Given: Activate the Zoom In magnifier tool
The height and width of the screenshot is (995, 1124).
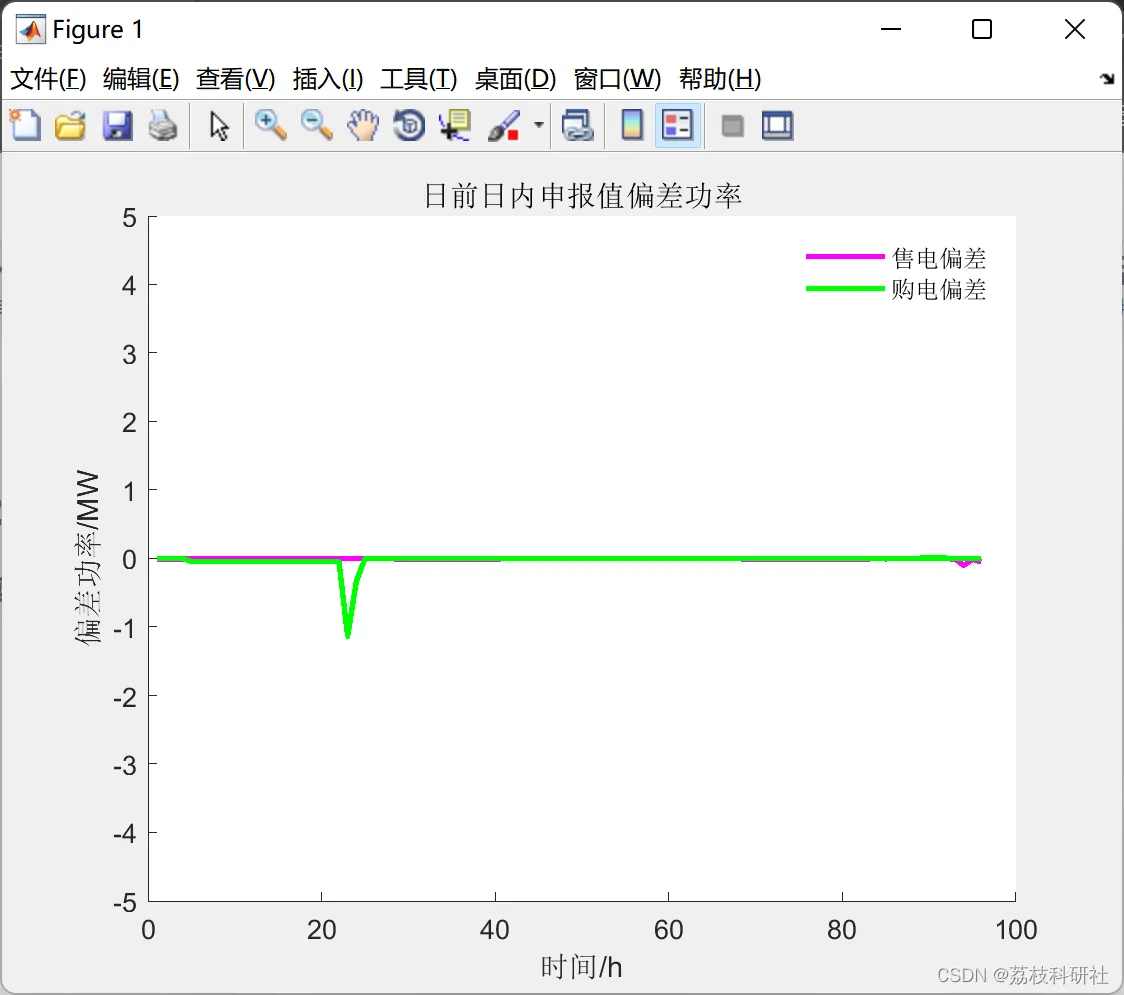Looking at the screenshot, I should pos(270,125).
